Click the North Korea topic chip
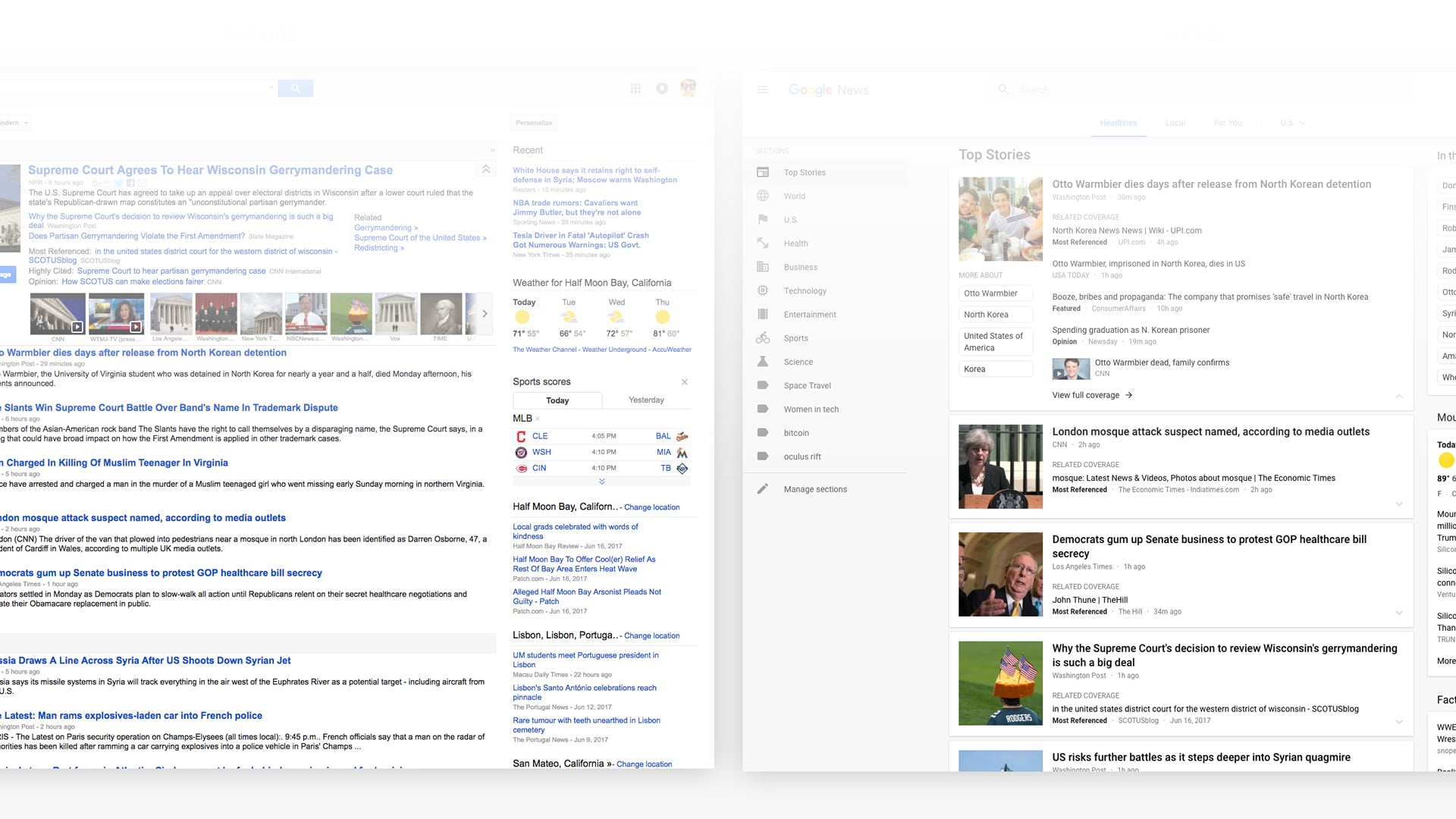The height and width of the screenshot is (819, 1456). 995,315
